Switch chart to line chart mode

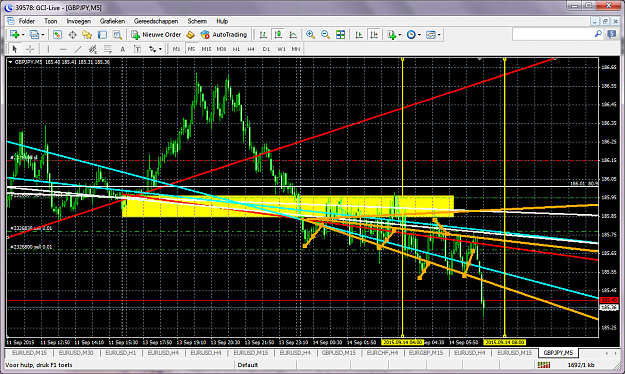tap(293, 35)
